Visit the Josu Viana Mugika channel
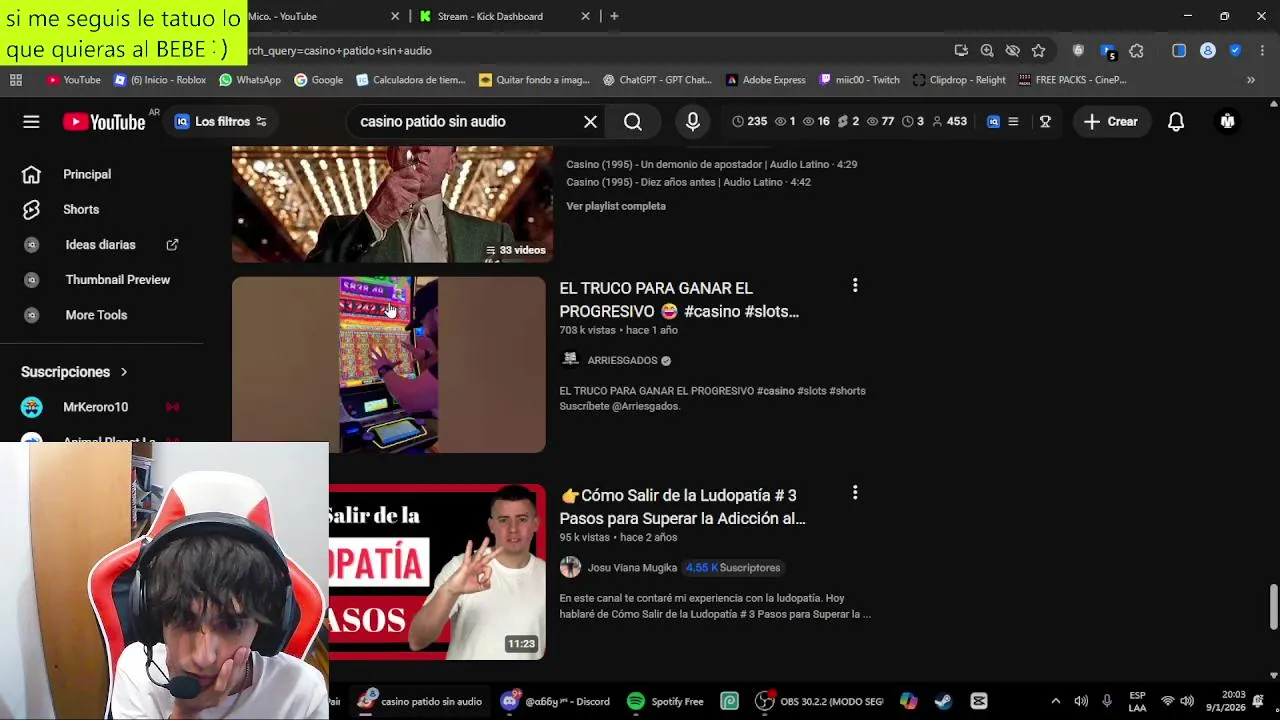This screenshot has width=1280, height=720. [632, 567]
